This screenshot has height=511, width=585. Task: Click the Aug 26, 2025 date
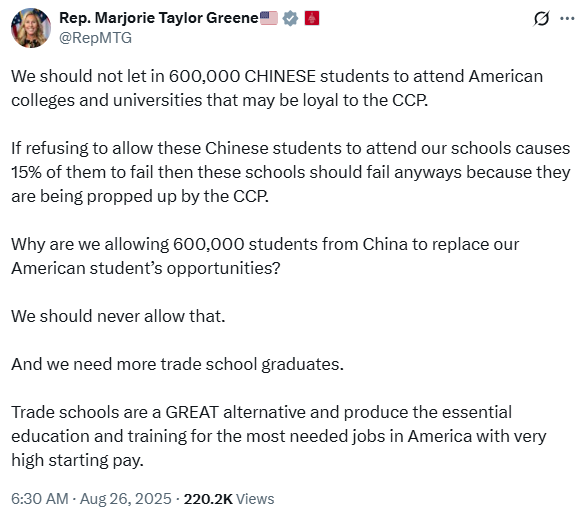[x=126, y=499]
